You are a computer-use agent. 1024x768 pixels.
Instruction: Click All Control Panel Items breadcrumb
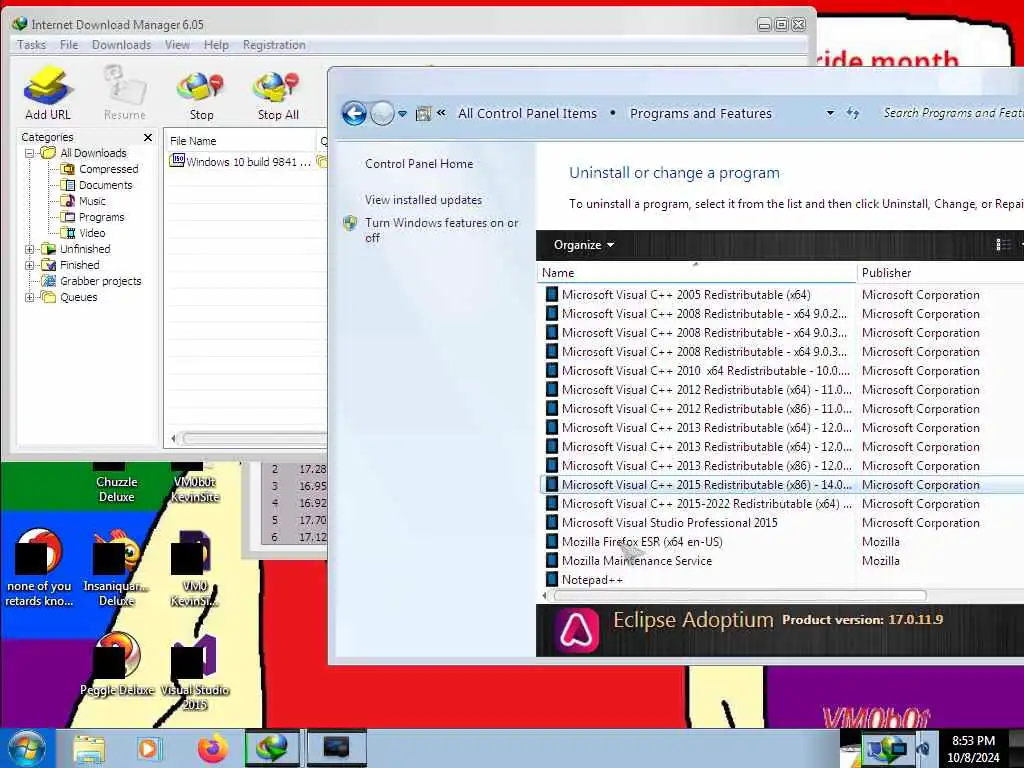click(527, 114)
